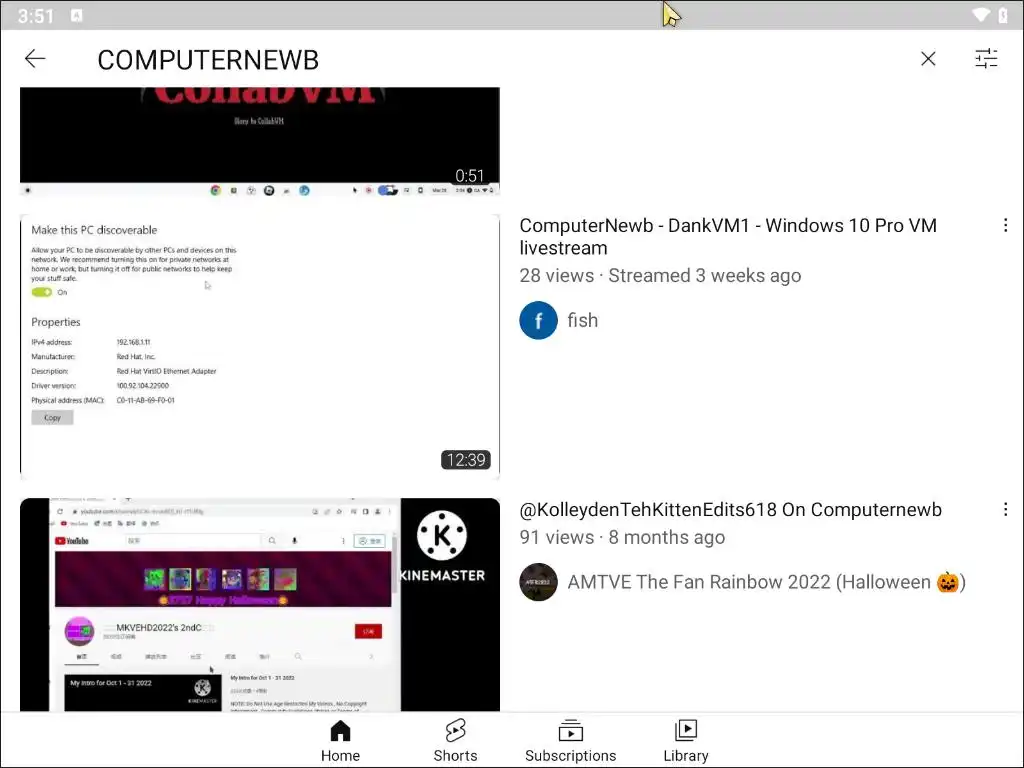Play the DankVM1 livestream thumbnail
Viewport: 1024px width, 768px height.
click(260, 347)
